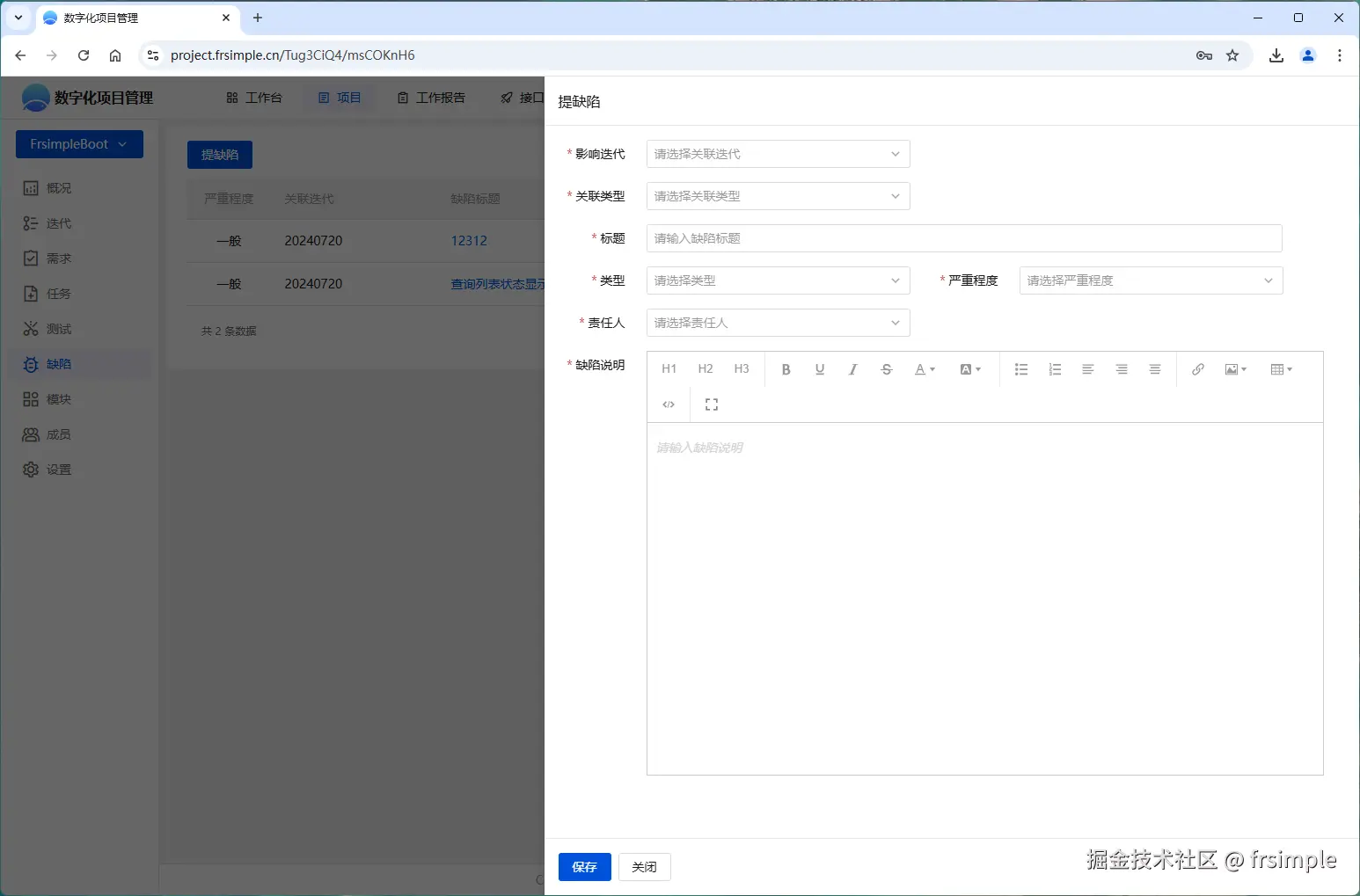This screenshot has width=1360, height=896.
Task: Open the code view in the editor
Action: (668, 404)
